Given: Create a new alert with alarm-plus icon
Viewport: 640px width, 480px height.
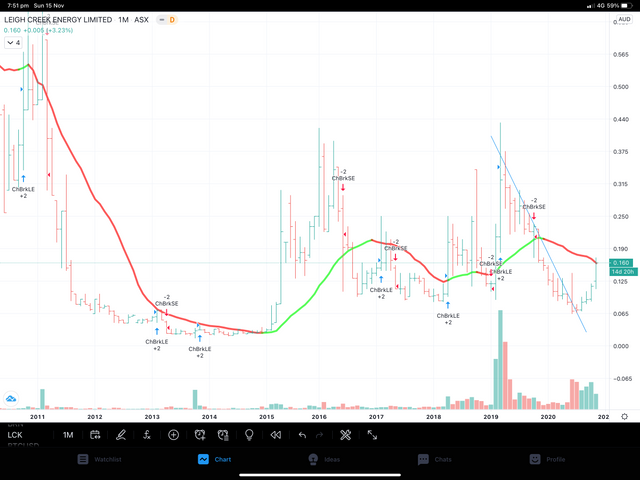Looking at the screenshot, I should point(200,435).
